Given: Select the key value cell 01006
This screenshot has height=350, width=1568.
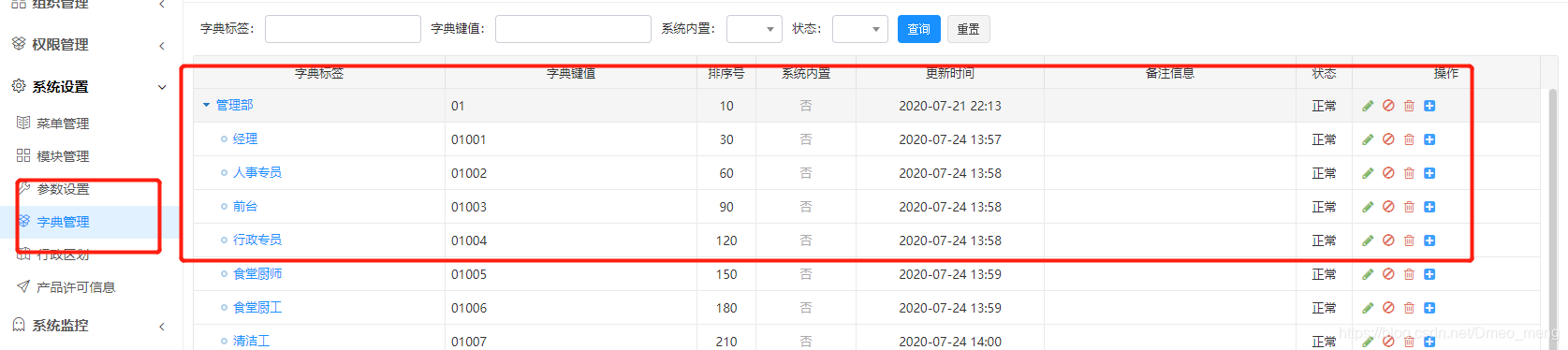Looking at the screenshot, I should pos(469,308).
